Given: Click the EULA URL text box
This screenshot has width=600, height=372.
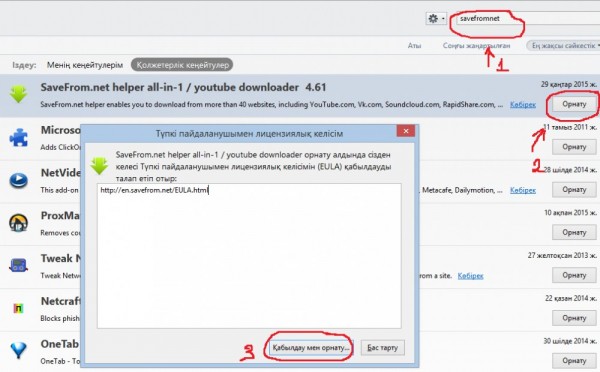Looking at the screenshot, I should point(249,256).
